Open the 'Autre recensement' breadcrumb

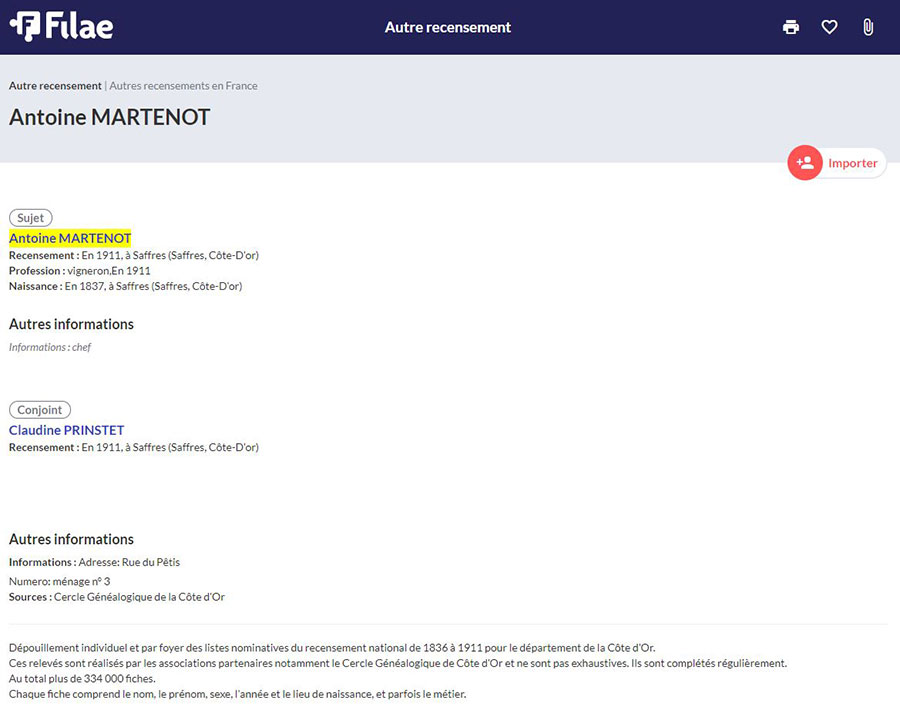[x=55, y=86]
